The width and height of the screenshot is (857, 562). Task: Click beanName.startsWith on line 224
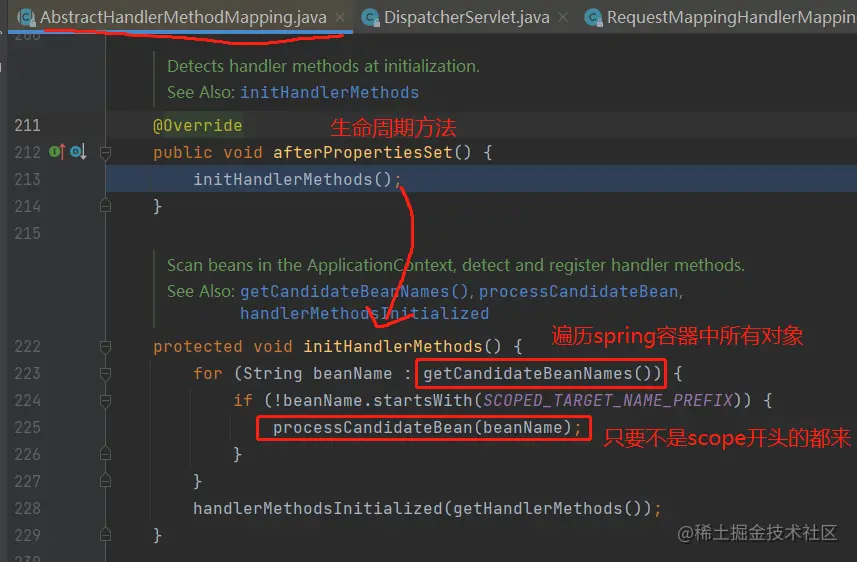tap(378, 400)
